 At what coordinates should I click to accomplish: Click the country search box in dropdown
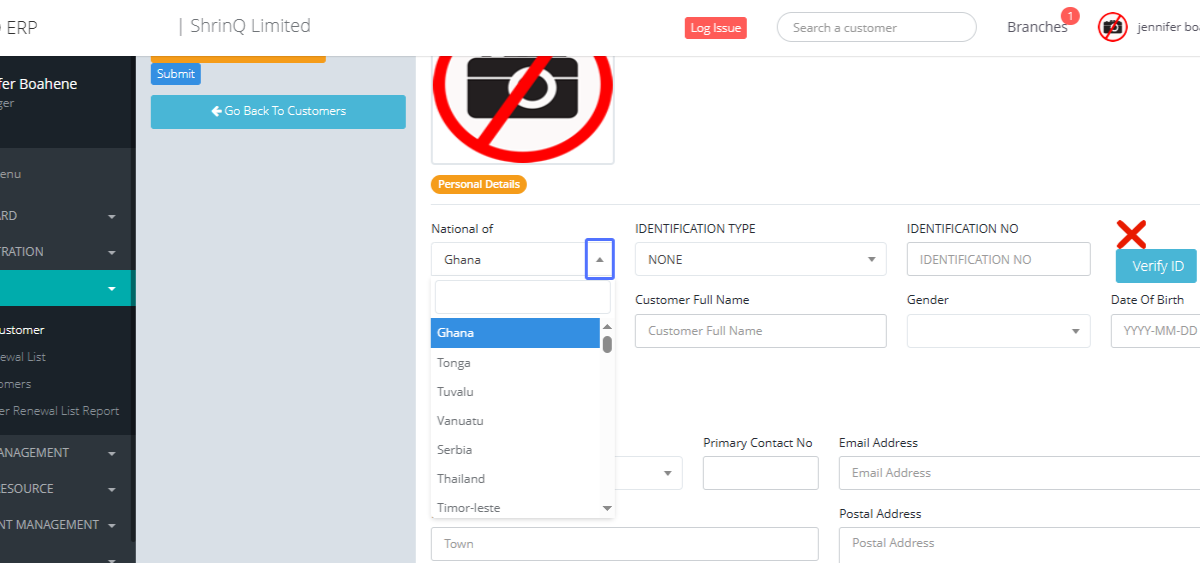[x=522, y=298]
